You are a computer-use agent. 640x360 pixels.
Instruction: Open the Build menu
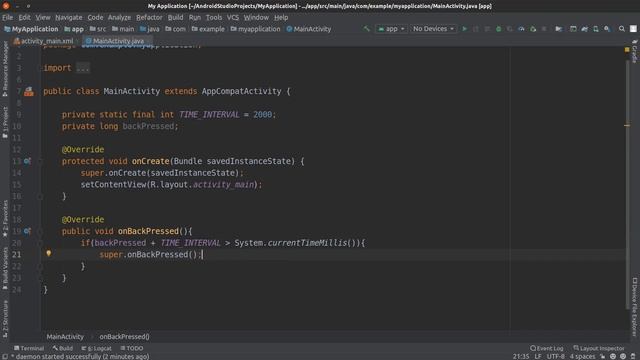(x=176, y=18)
